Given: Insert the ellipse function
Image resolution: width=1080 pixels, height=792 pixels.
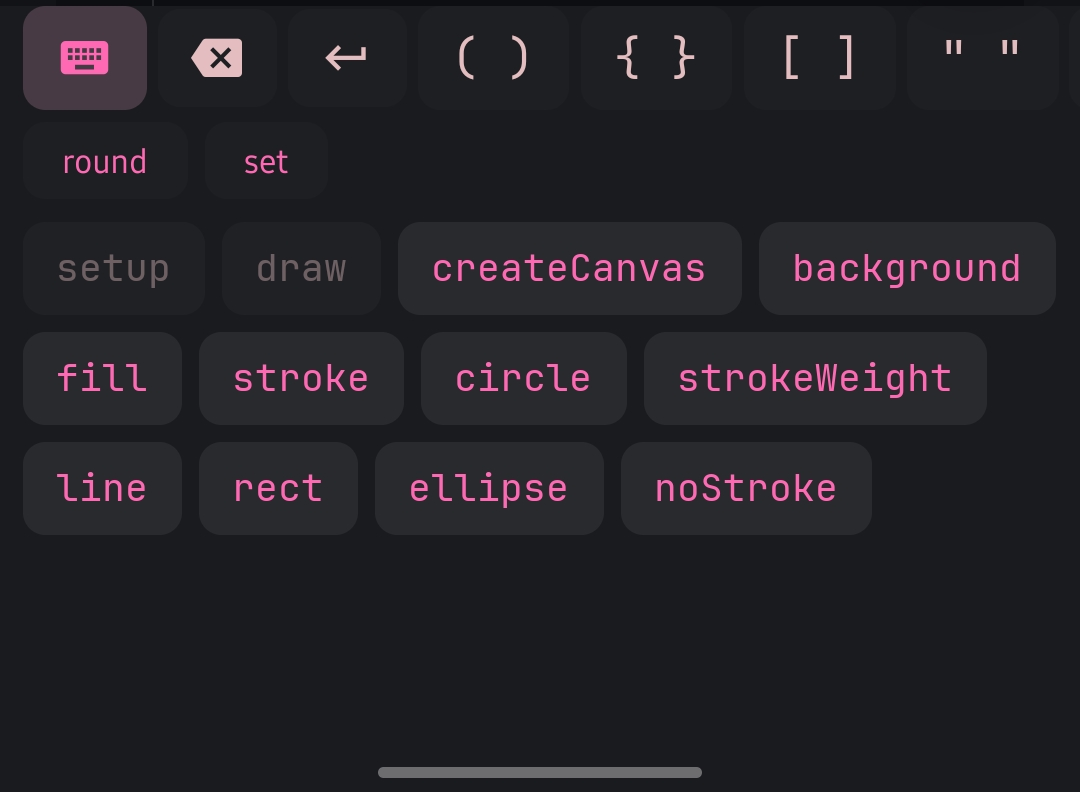Looking at the screenshot, I should click(x=489, y=489).
